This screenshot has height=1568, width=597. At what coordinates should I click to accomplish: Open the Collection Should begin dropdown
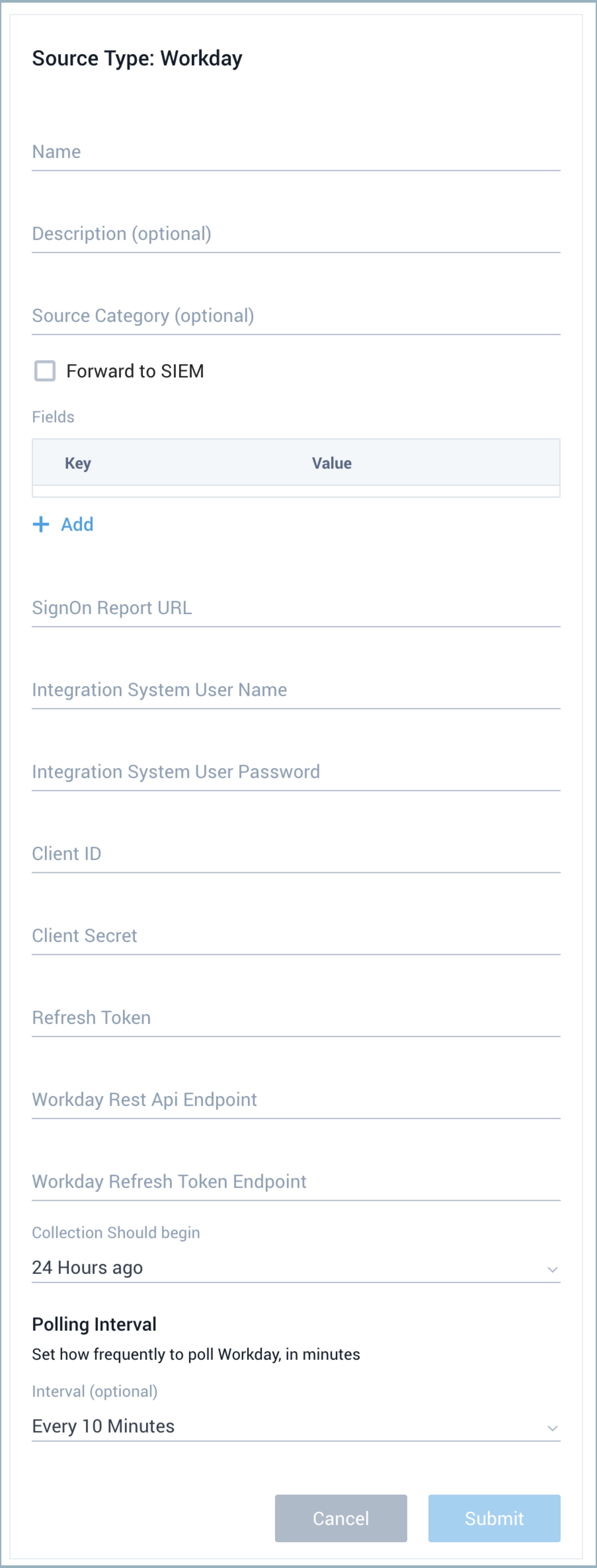click(x=295, y=1267)
